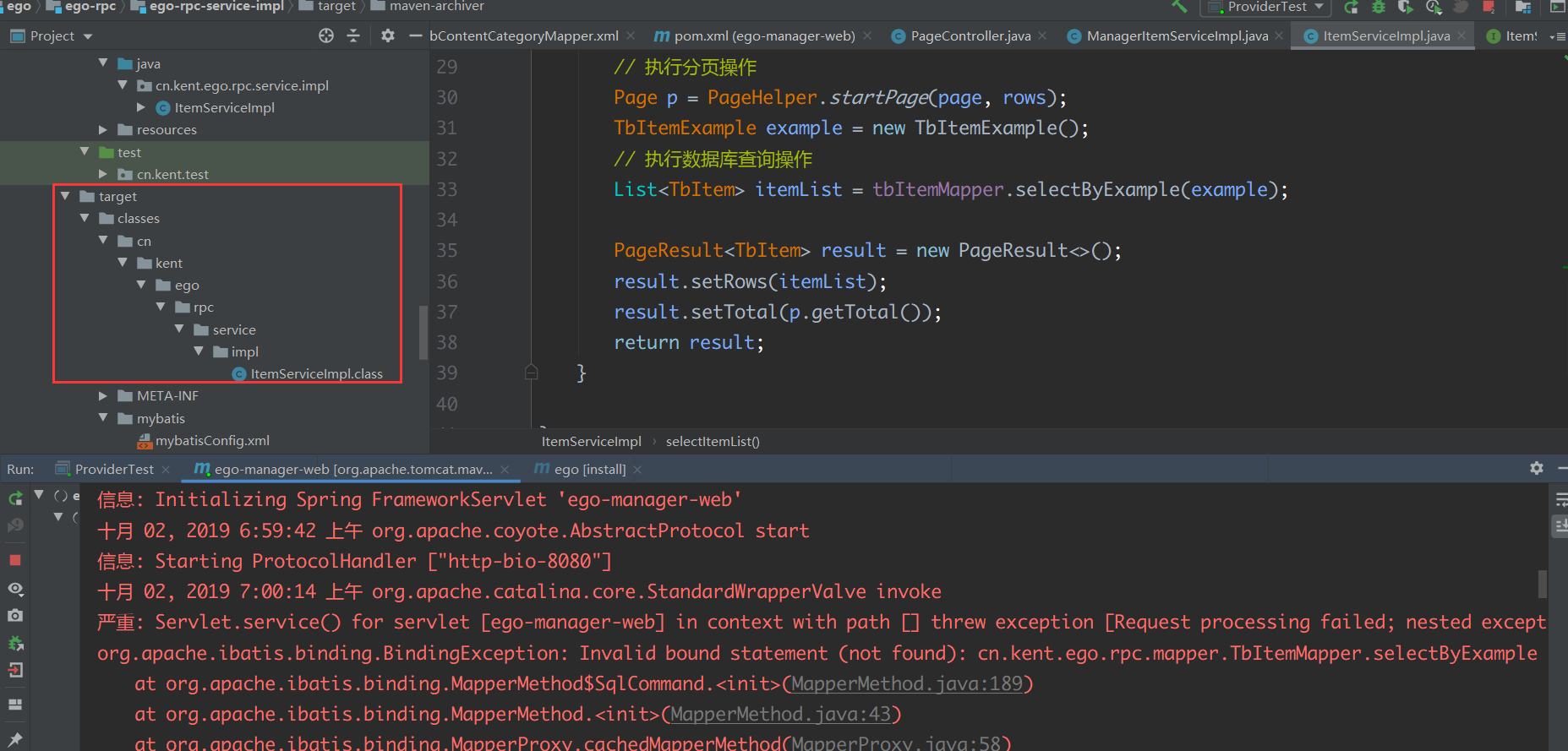Collapse the mybatis folder
1568x751 pixels.
103,418
